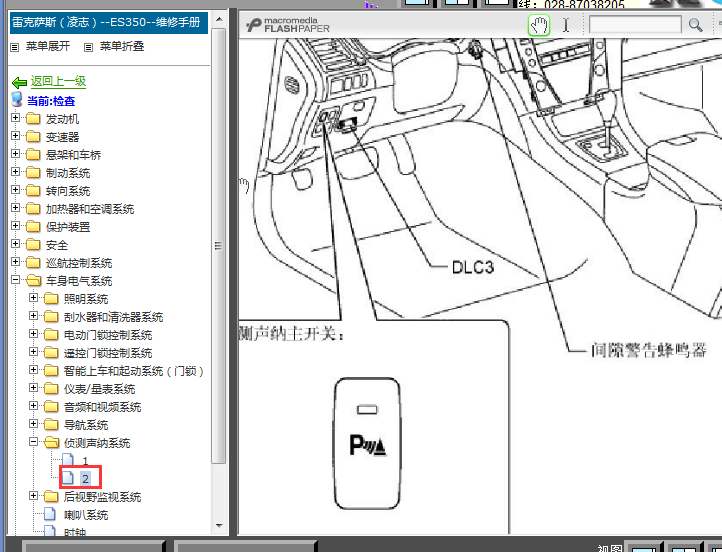Select the 转向系统 tree item
This screenshot has height=552, width=722.
(x=68, y=191)
